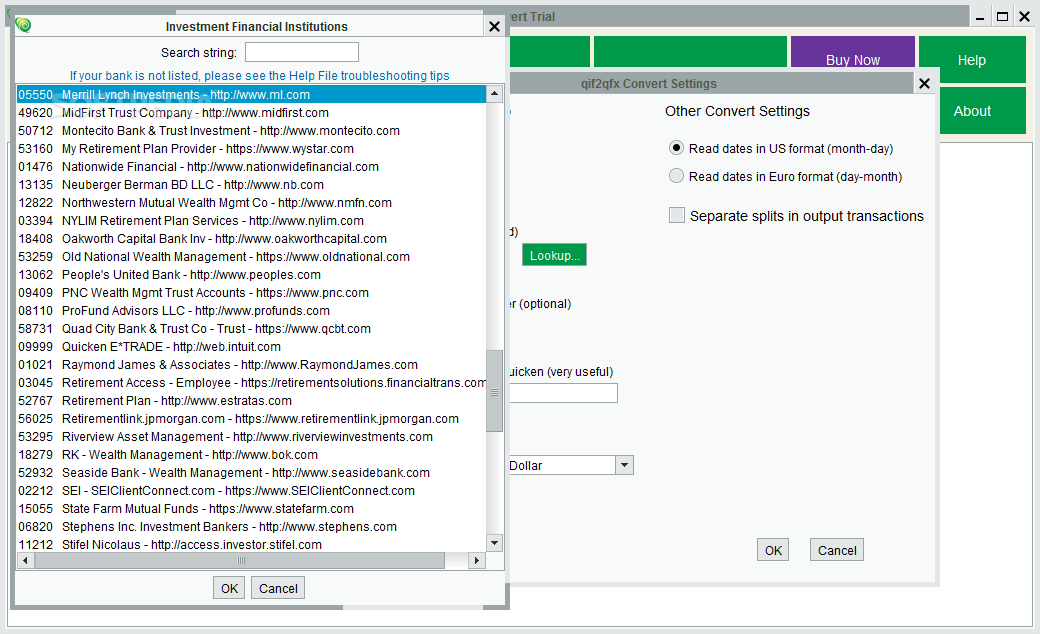The height and width of the screenshot is (634, 1040).
Task: Open Help in the main window
Action: 972,60
